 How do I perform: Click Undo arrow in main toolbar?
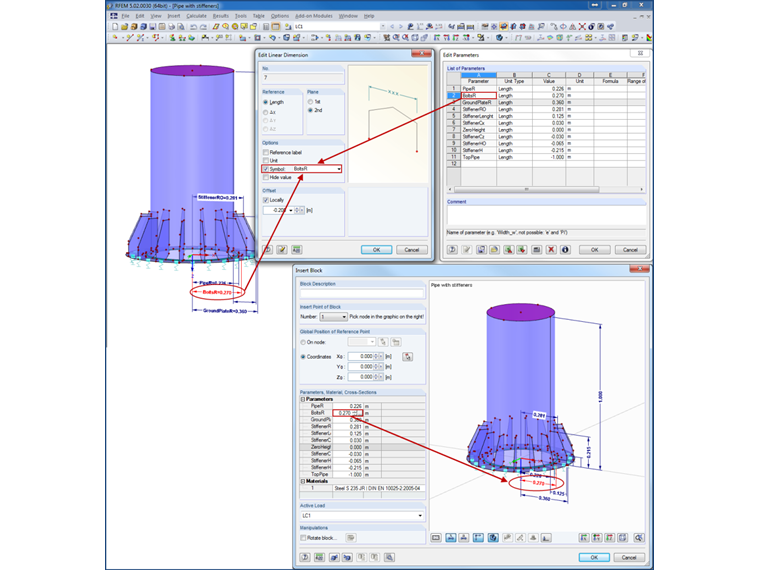point(193,27)
